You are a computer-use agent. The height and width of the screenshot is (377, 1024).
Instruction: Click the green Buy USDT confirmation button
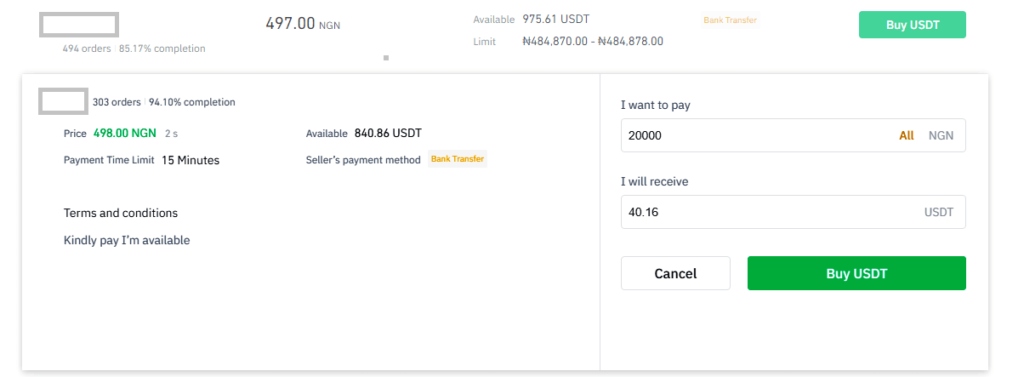(856, 273)
